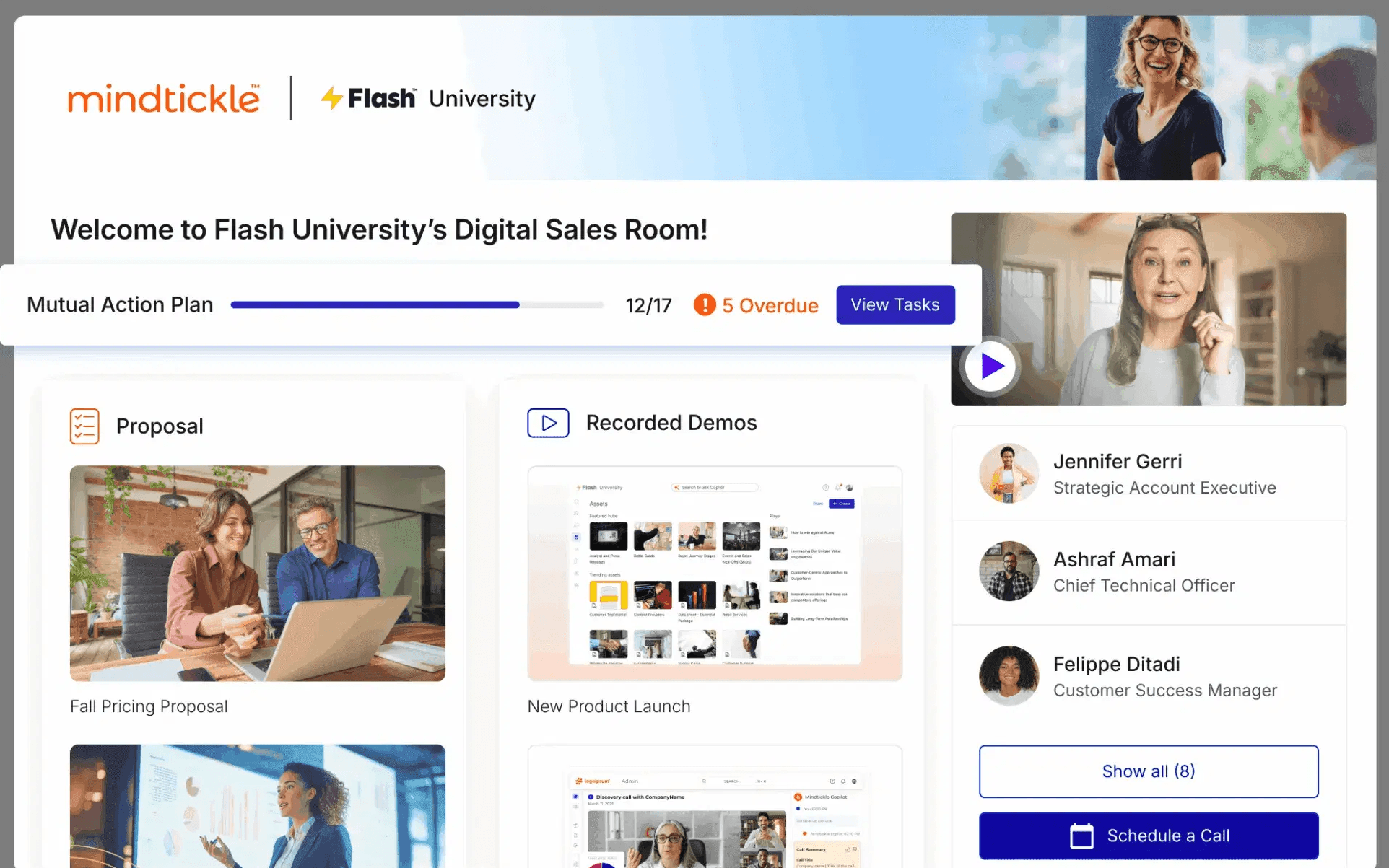Open the Fall Pricing Proposal thumbnail
Viewport: 1389px width, 868px height.
pos(258,573)
